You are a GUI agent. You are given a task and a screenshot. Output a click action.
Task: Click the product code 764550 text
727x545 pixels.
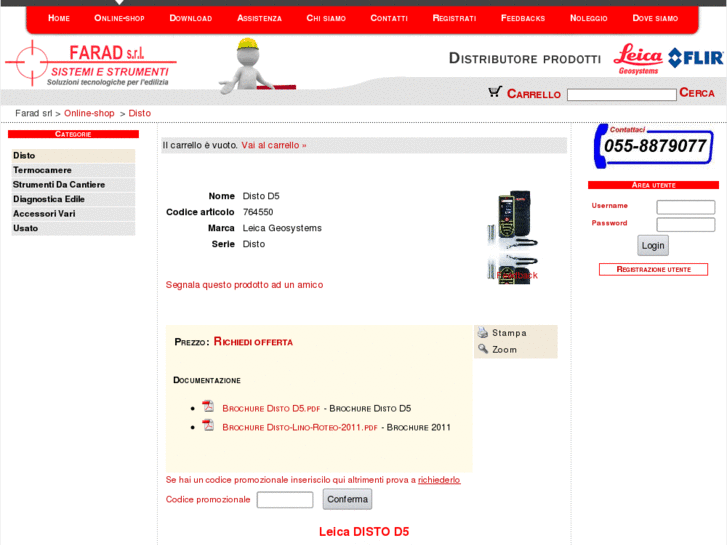coord(258,212)
